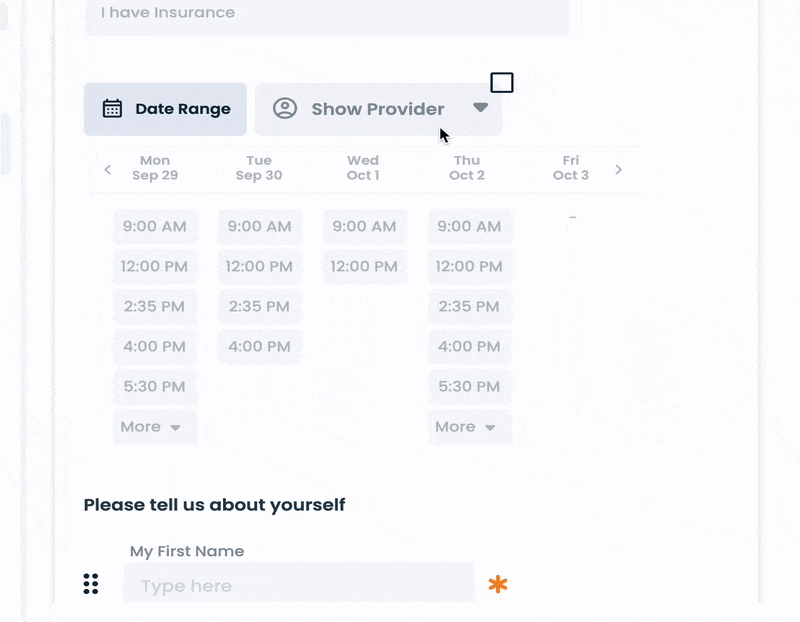Advance to next week with right arrow
Screen dimensions: 800x622
[x=618, y=169]
